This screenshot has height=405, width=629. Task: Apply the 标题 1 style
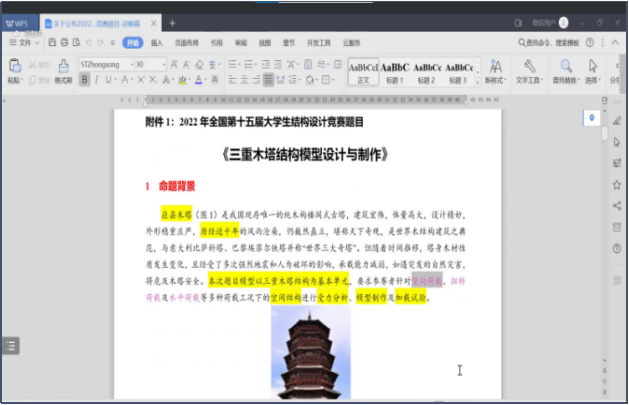395,70
